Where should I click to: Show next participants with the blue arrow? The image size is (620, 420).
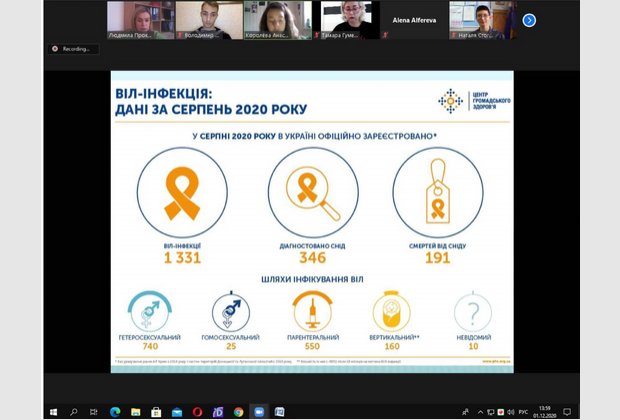(529, 20)
